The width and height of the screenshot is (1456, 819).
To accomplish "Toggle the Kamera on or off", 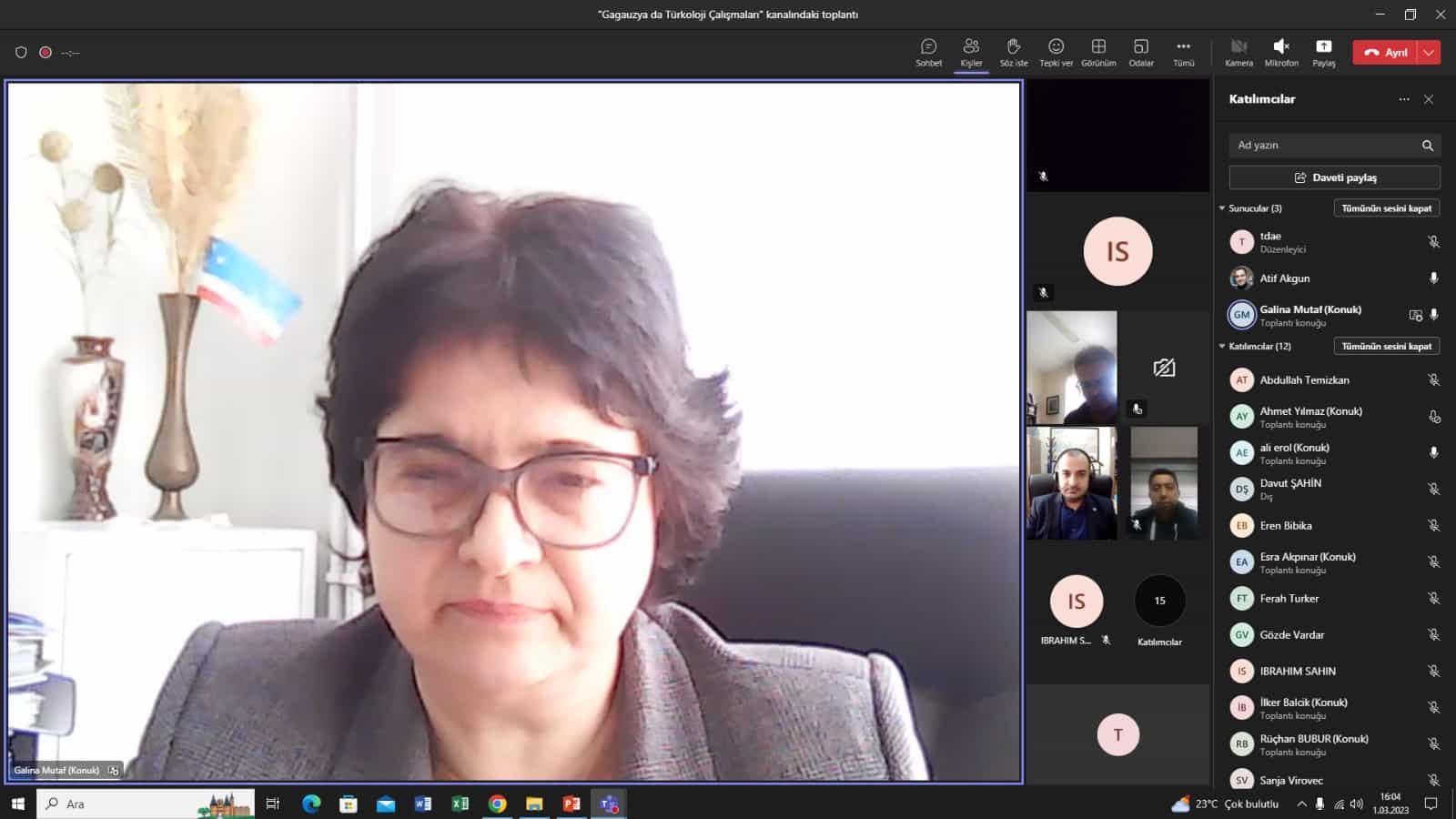I will (x=1239, y=52).
